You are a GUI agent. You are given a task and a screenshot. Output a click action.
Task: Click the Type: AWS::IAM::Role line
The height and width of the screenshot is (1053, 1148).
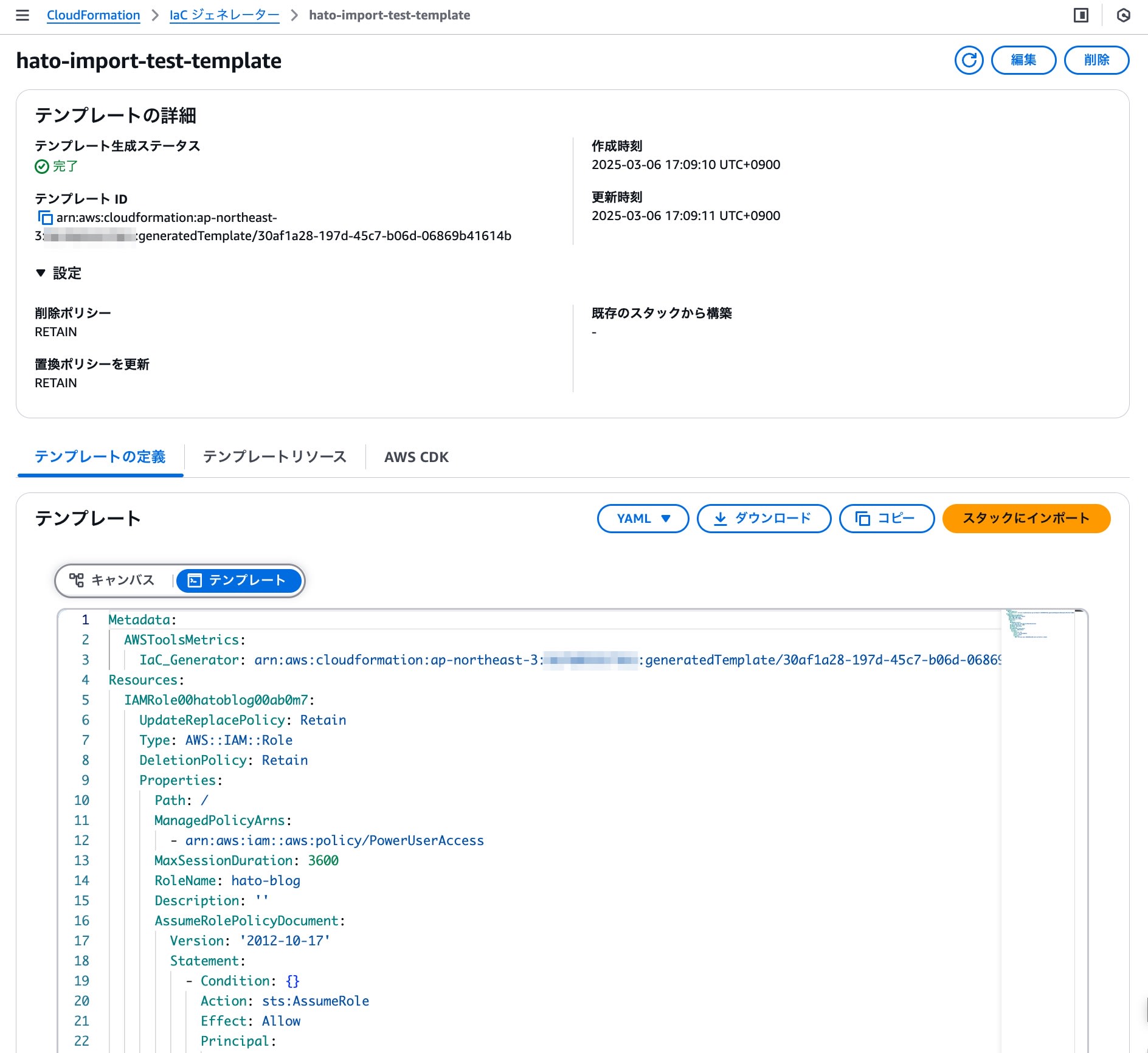[216, 740]
